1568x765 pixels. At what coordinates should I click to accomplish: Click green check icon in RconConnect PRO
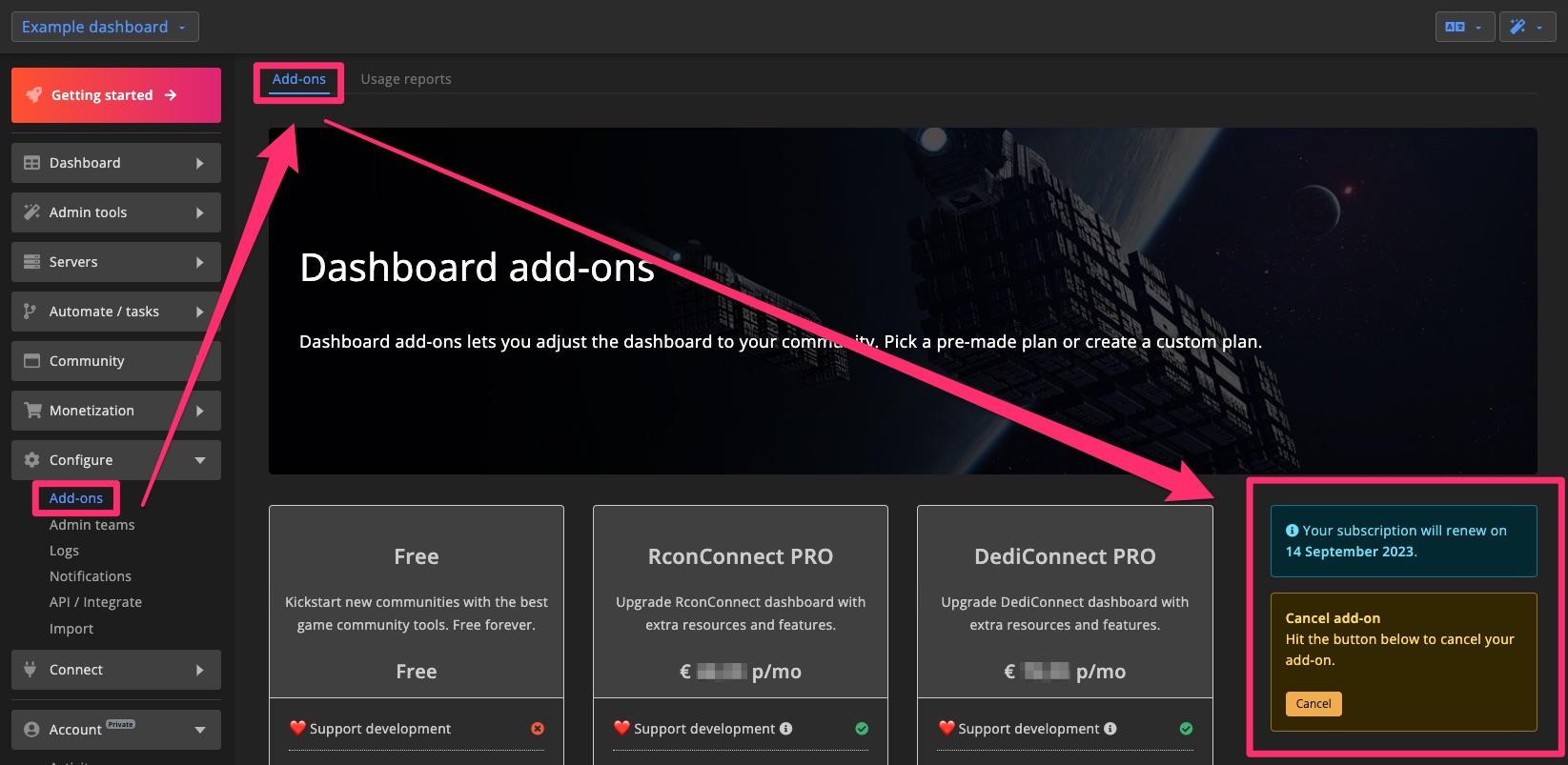862,729
